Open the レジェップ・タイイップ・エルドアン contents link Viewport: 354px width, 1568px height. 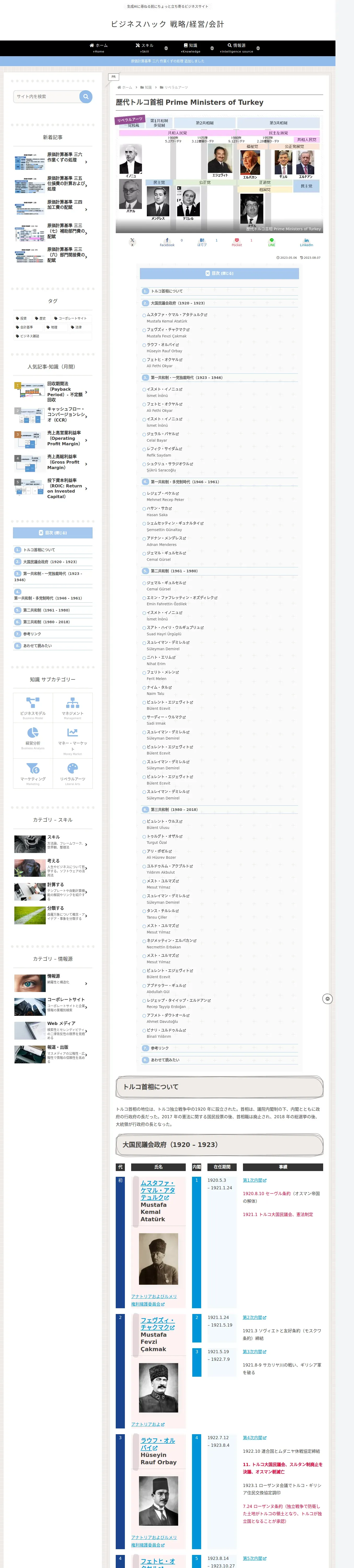179,1000
